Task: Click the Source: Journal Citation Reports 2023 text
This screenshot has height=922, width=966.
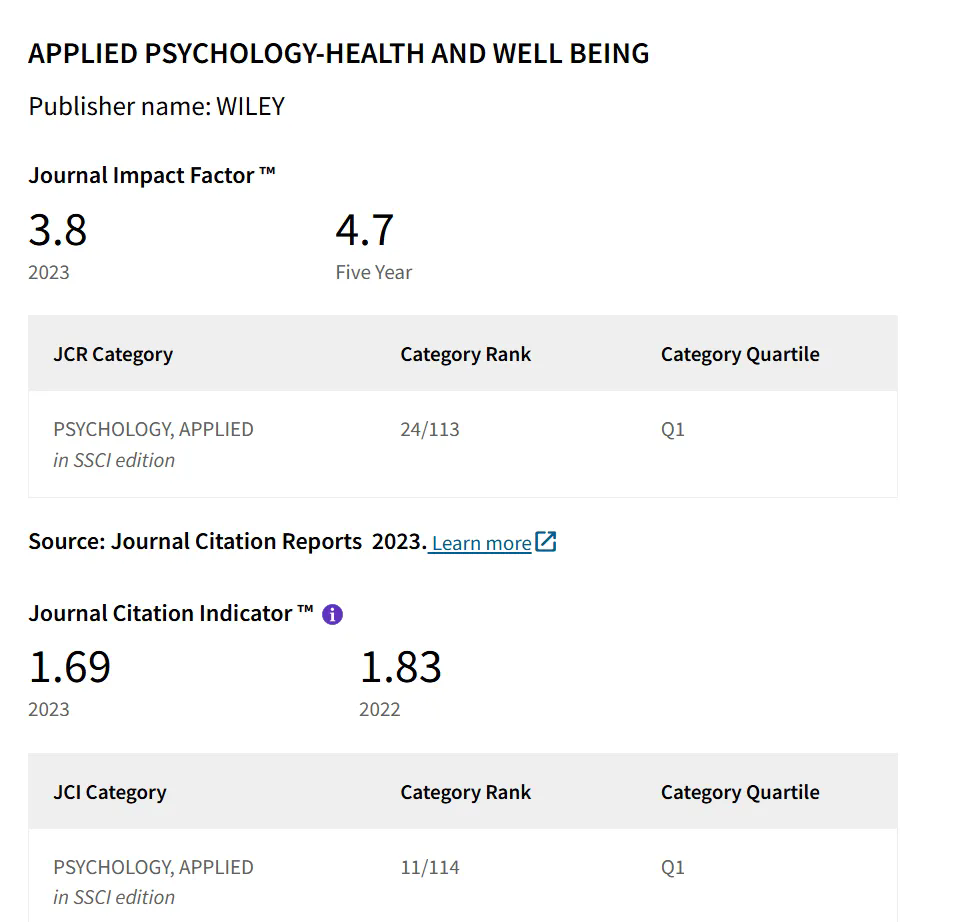Action: [x=227, y=542]
